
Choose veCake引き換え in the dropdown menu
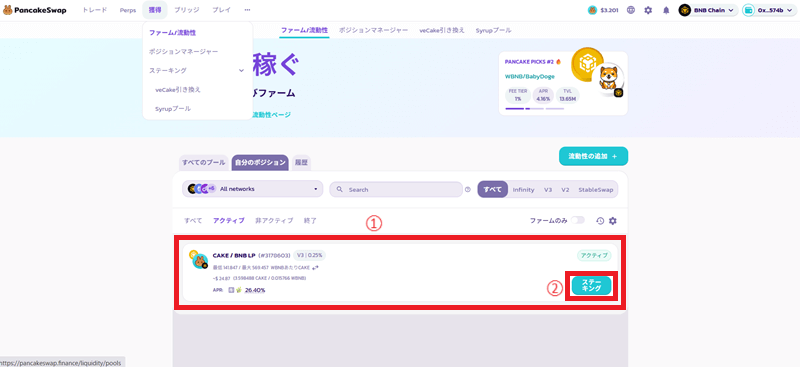click(x=178, y=89)
